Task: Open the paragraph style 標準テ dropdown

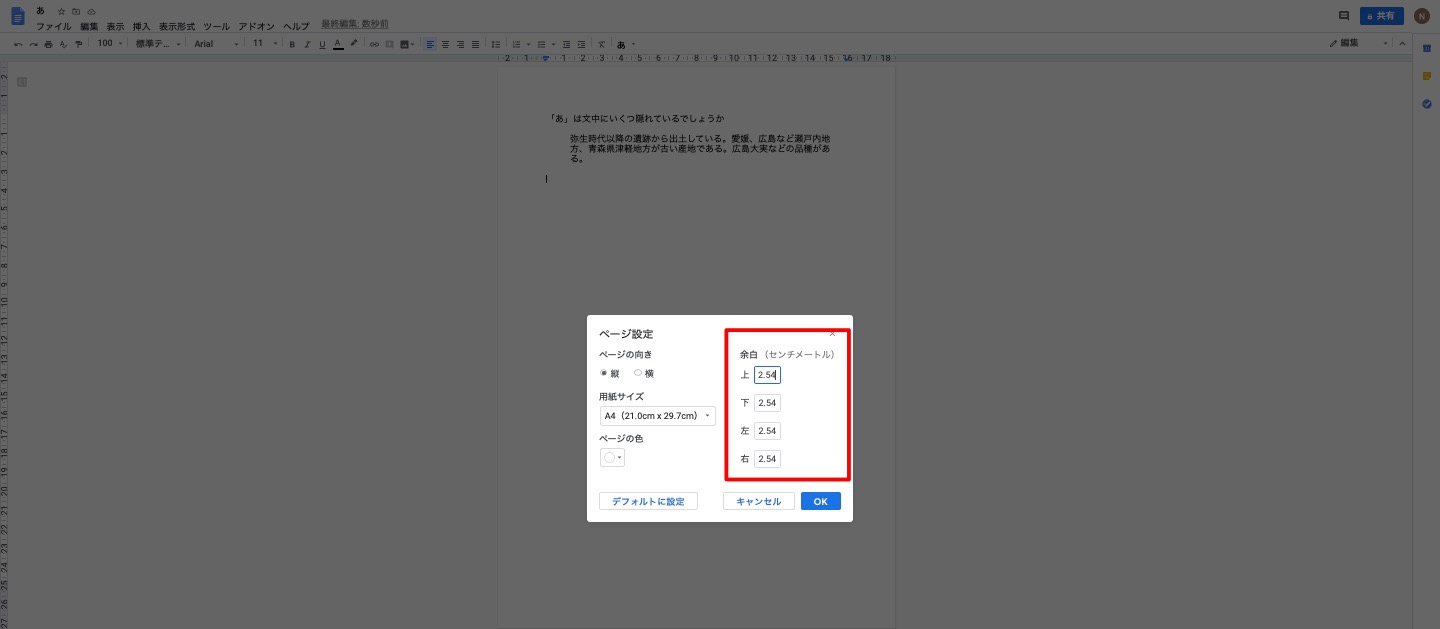Action: (159, 44)
